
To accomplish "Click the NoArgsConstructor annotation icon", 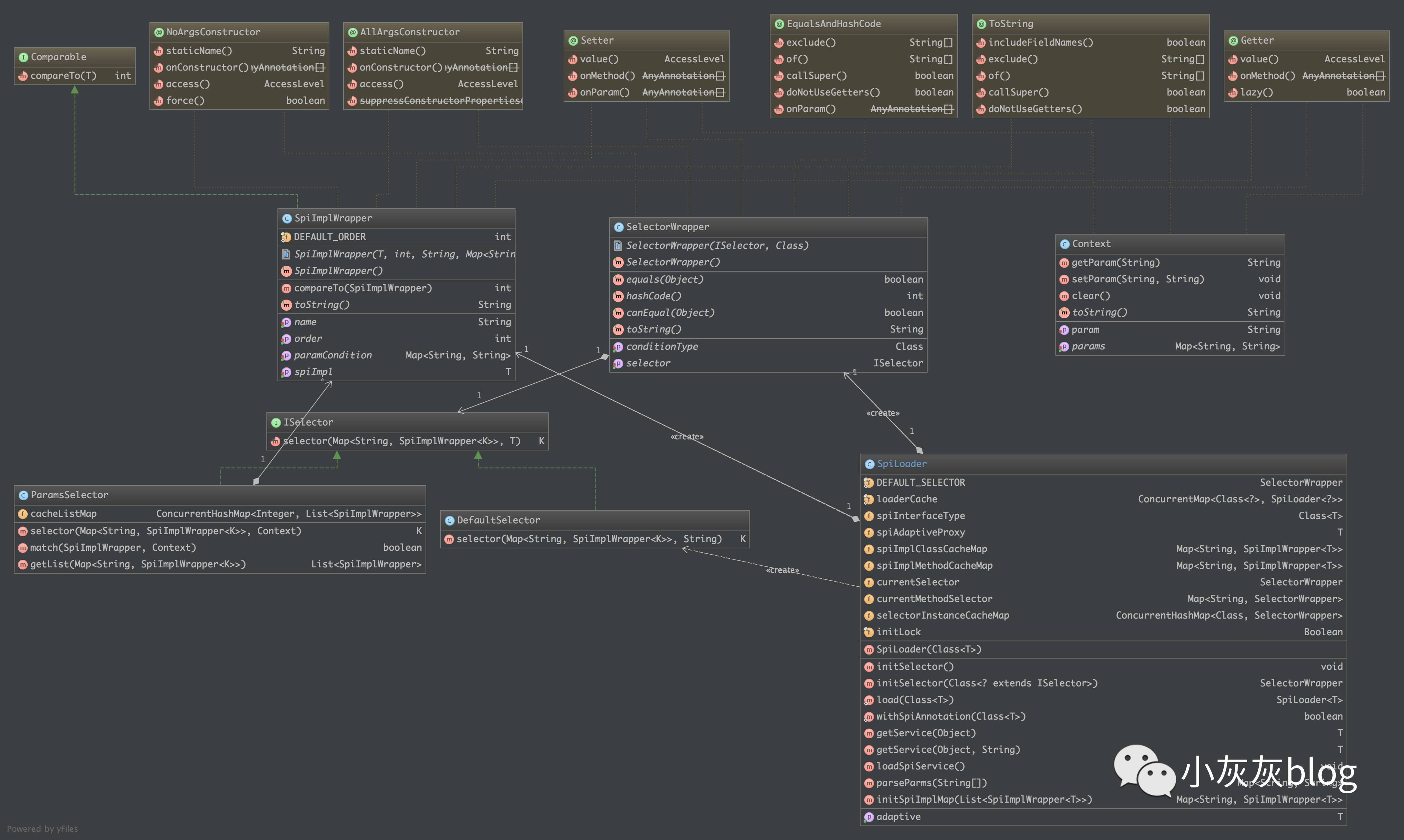I will (159, 32).
